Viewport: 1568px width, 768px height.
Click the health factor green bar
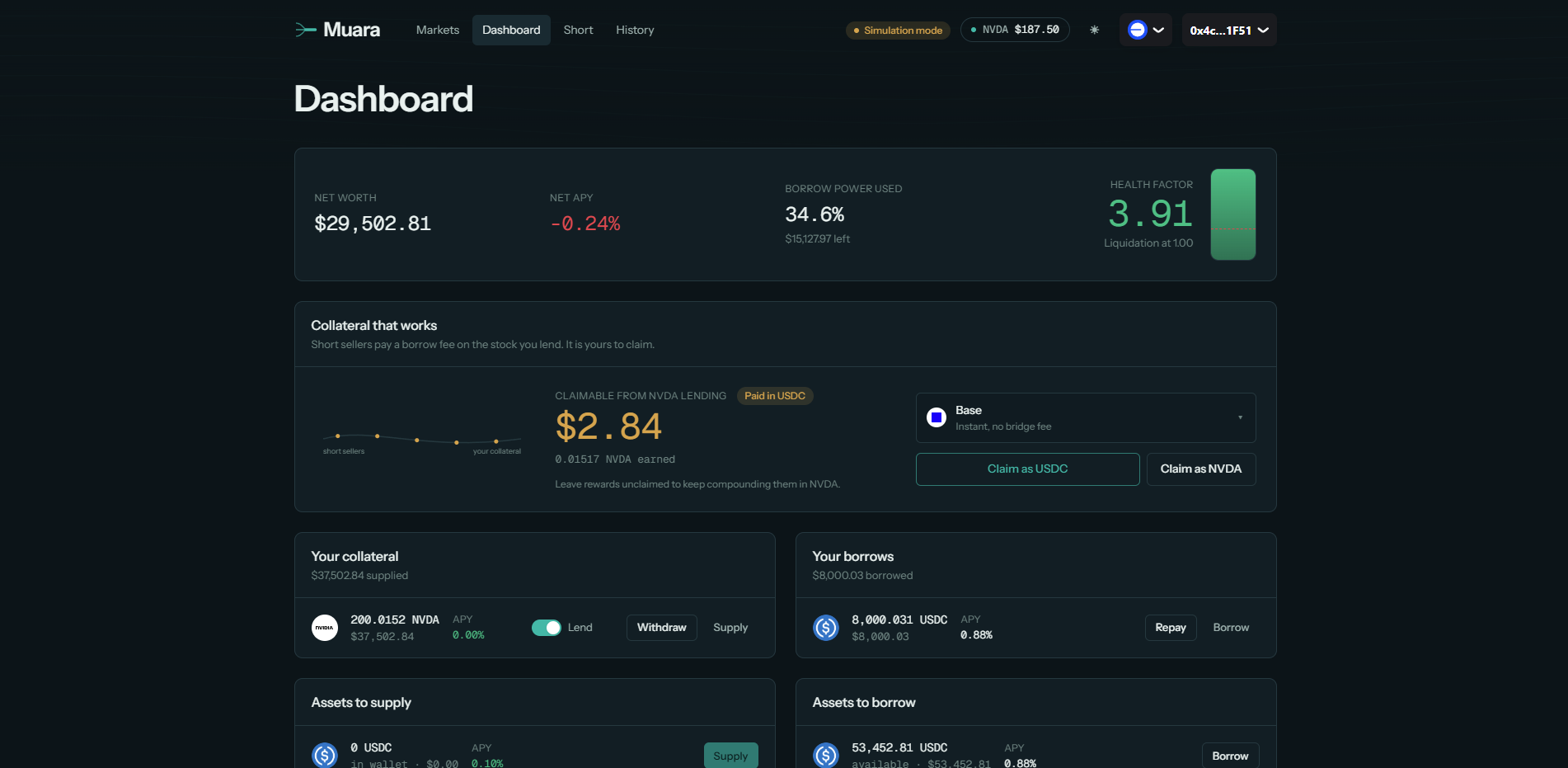coord(1233,214)
